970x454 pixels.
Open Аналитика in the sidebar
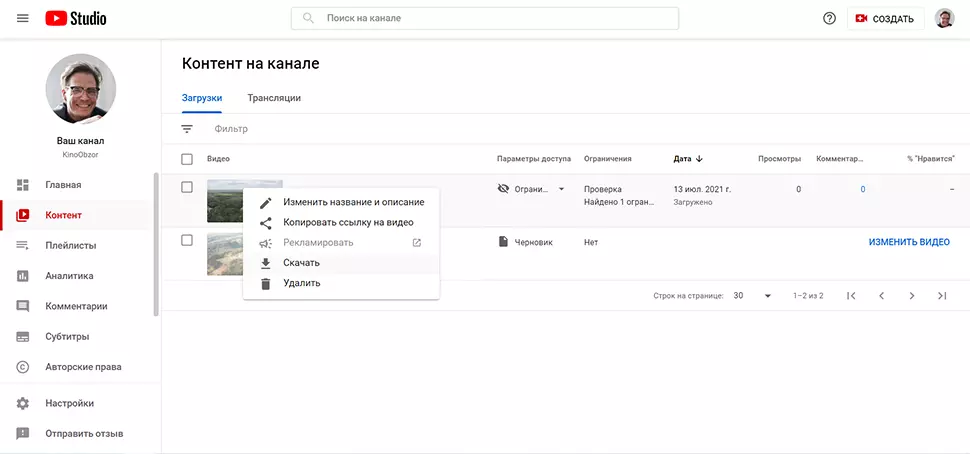(69, 276)
